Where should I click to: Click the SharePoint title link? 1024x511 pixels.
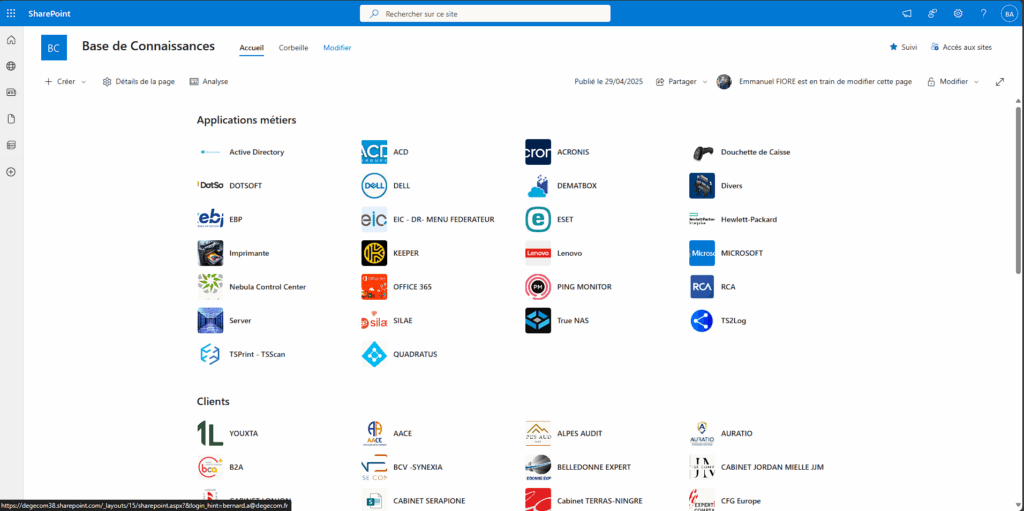click(49, 13)
